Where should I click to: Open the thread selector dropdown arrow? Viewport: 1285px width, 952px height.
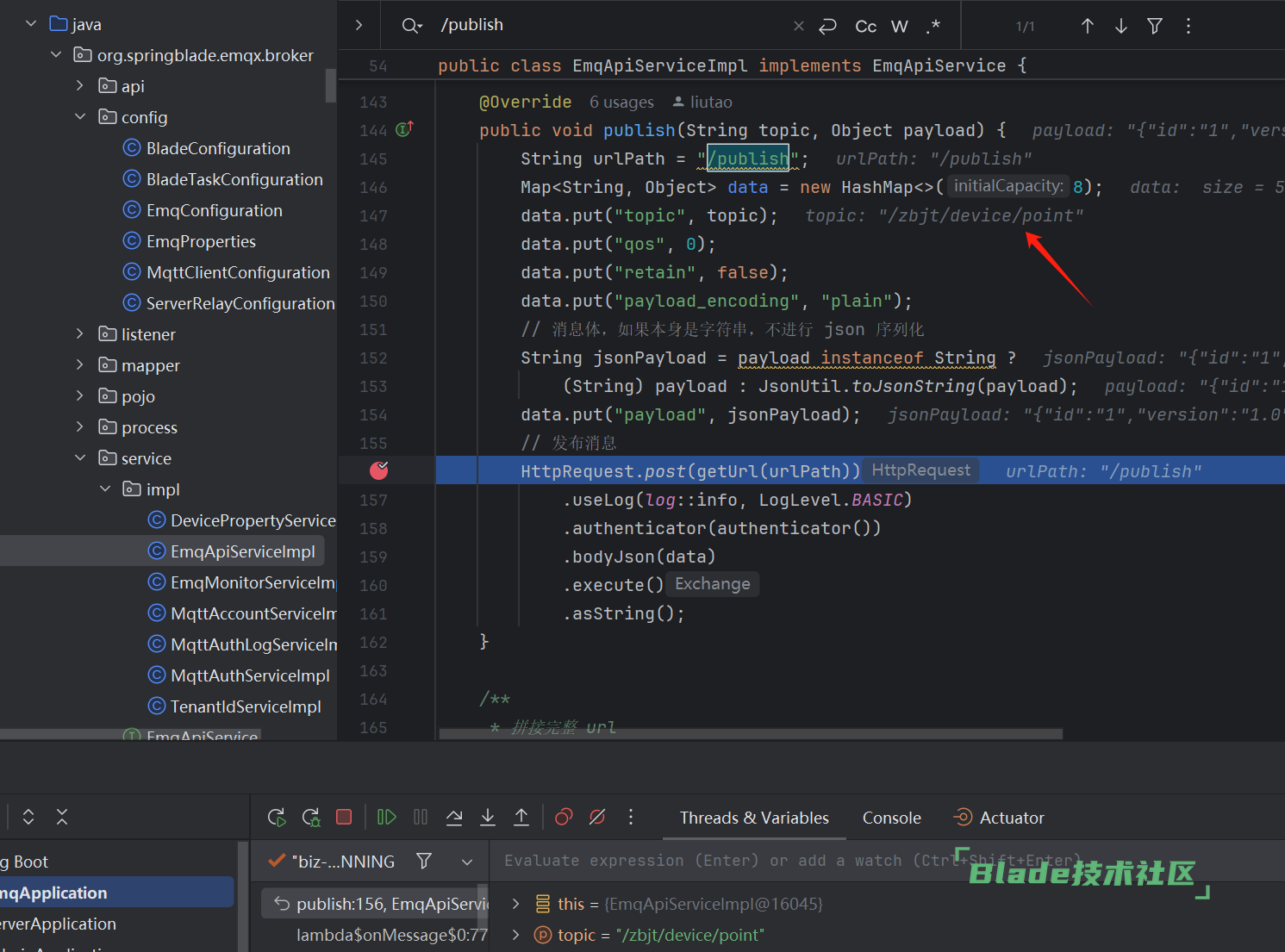[467, 862]
